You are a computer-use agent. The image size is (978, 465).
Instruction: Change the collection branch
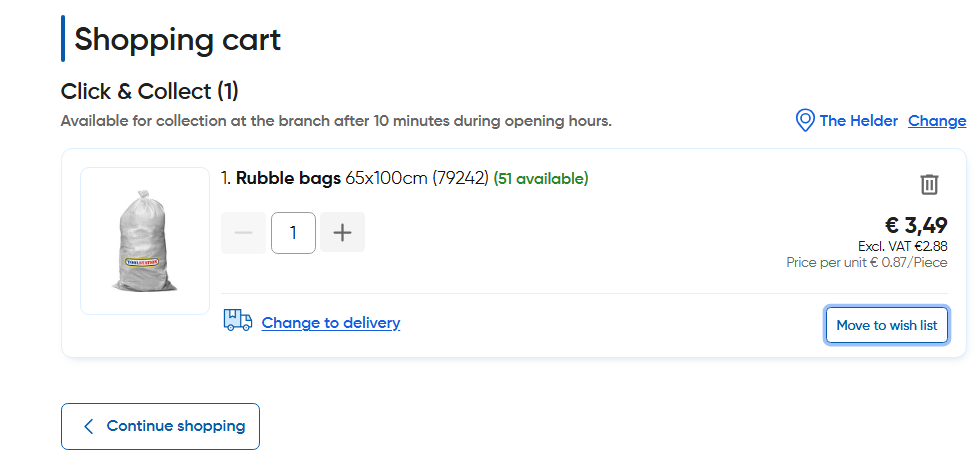point(937,121)
